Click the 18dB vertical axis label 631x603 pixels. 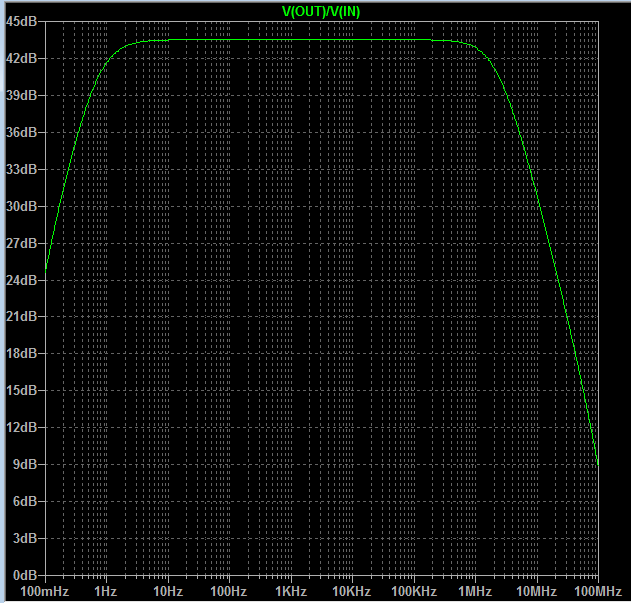point(21,353)
